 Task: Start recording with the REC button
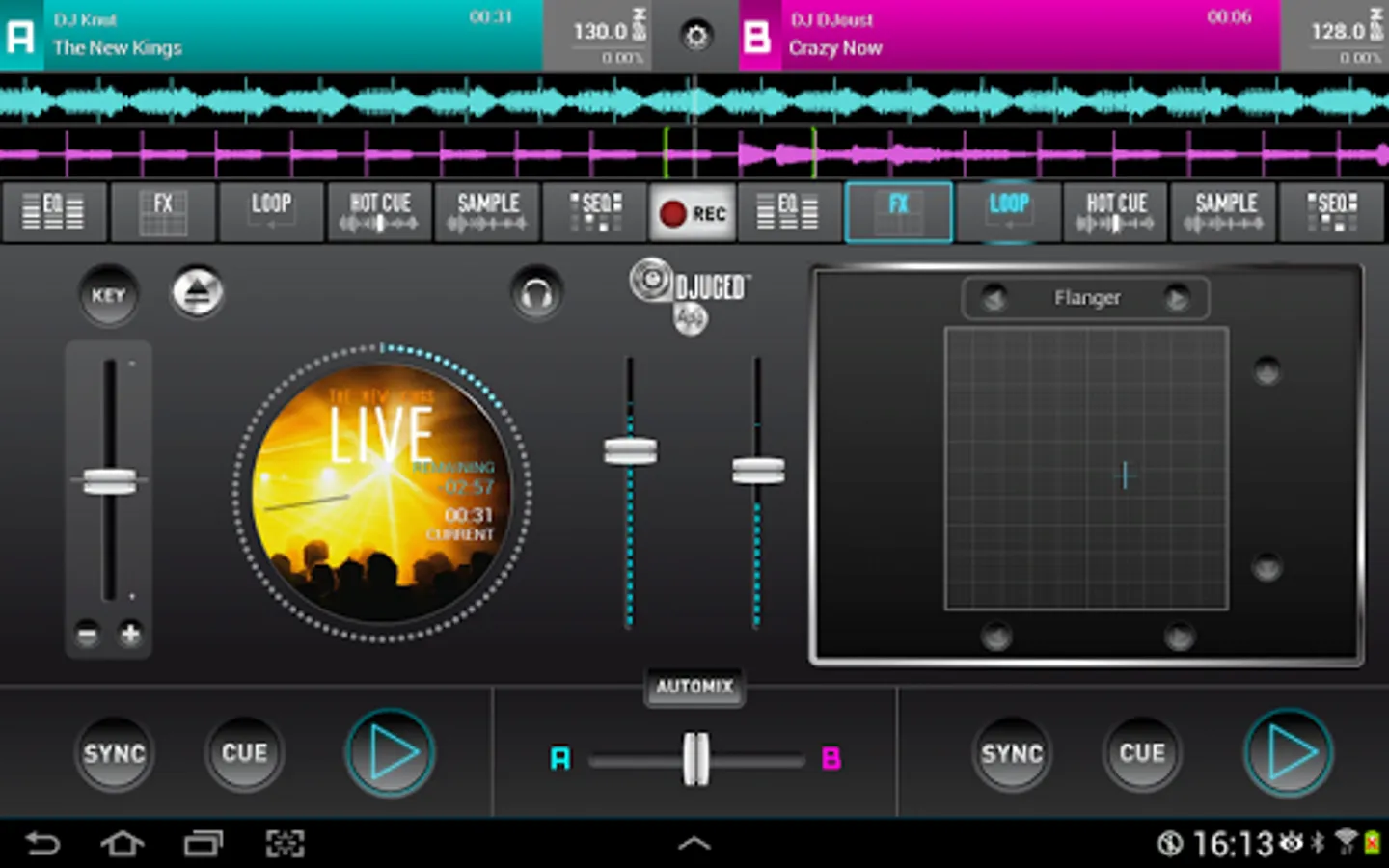[693, 213]
